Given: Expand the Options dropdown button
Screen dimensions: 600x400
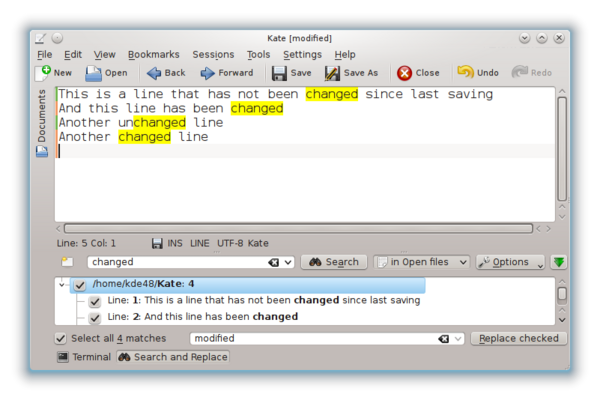Looking at the screenshot, I should click(x=510, y=262).
